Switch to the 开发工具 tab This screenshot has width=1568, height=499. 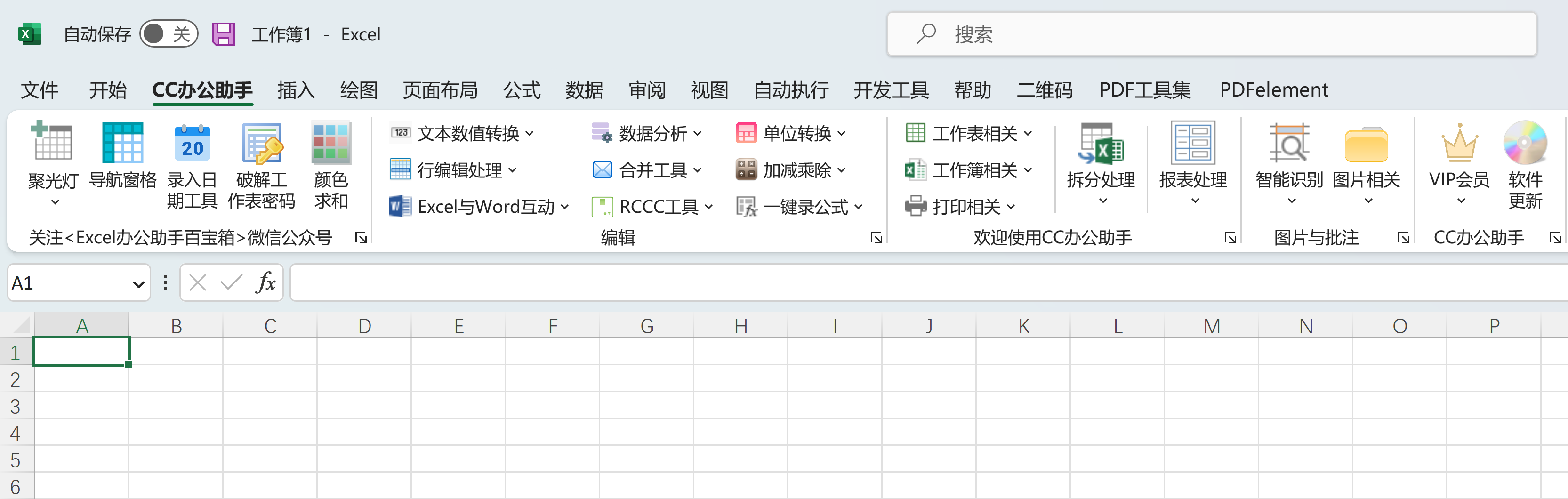click(891, 90)
